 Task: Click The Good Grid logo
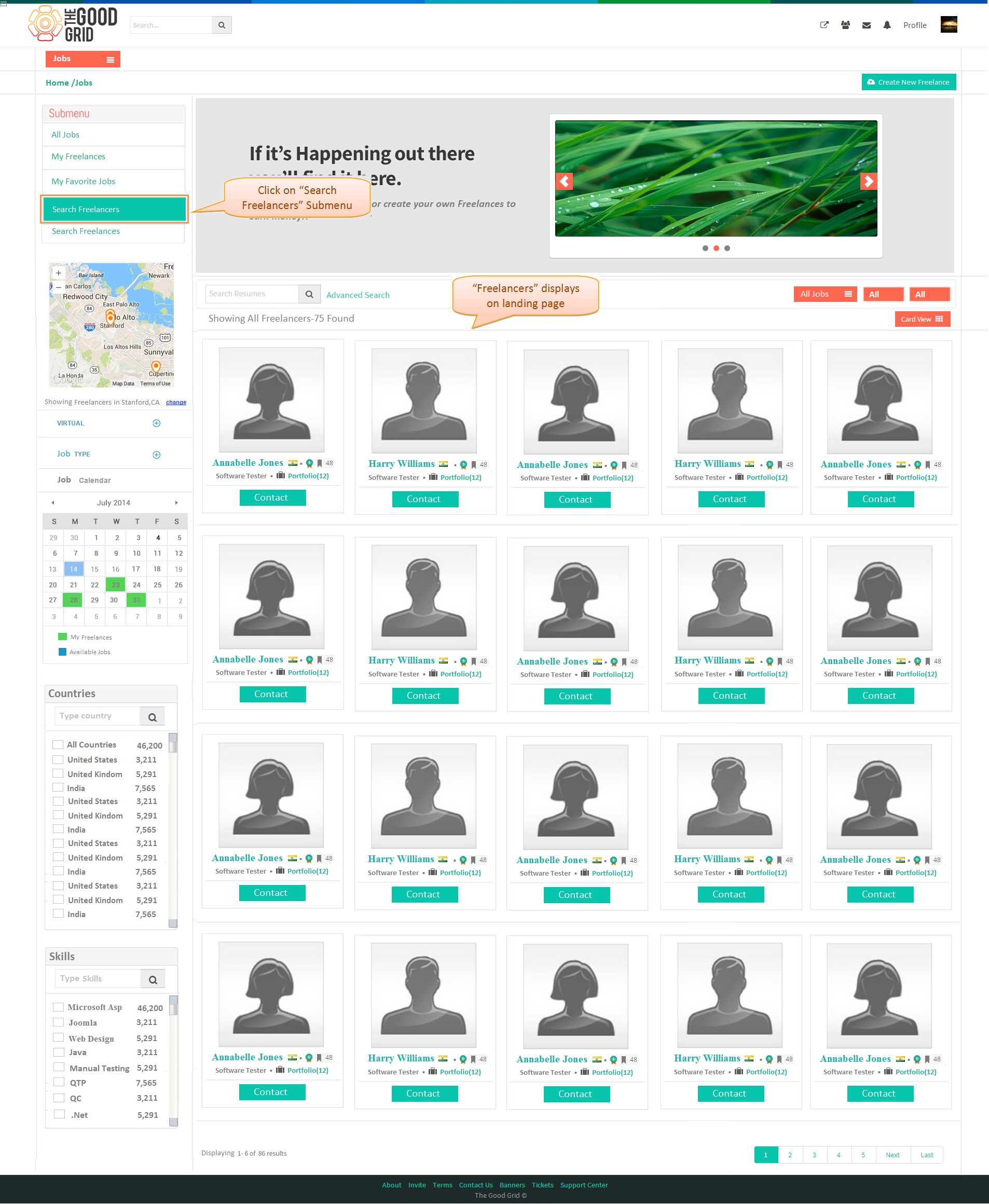[72, 24]
